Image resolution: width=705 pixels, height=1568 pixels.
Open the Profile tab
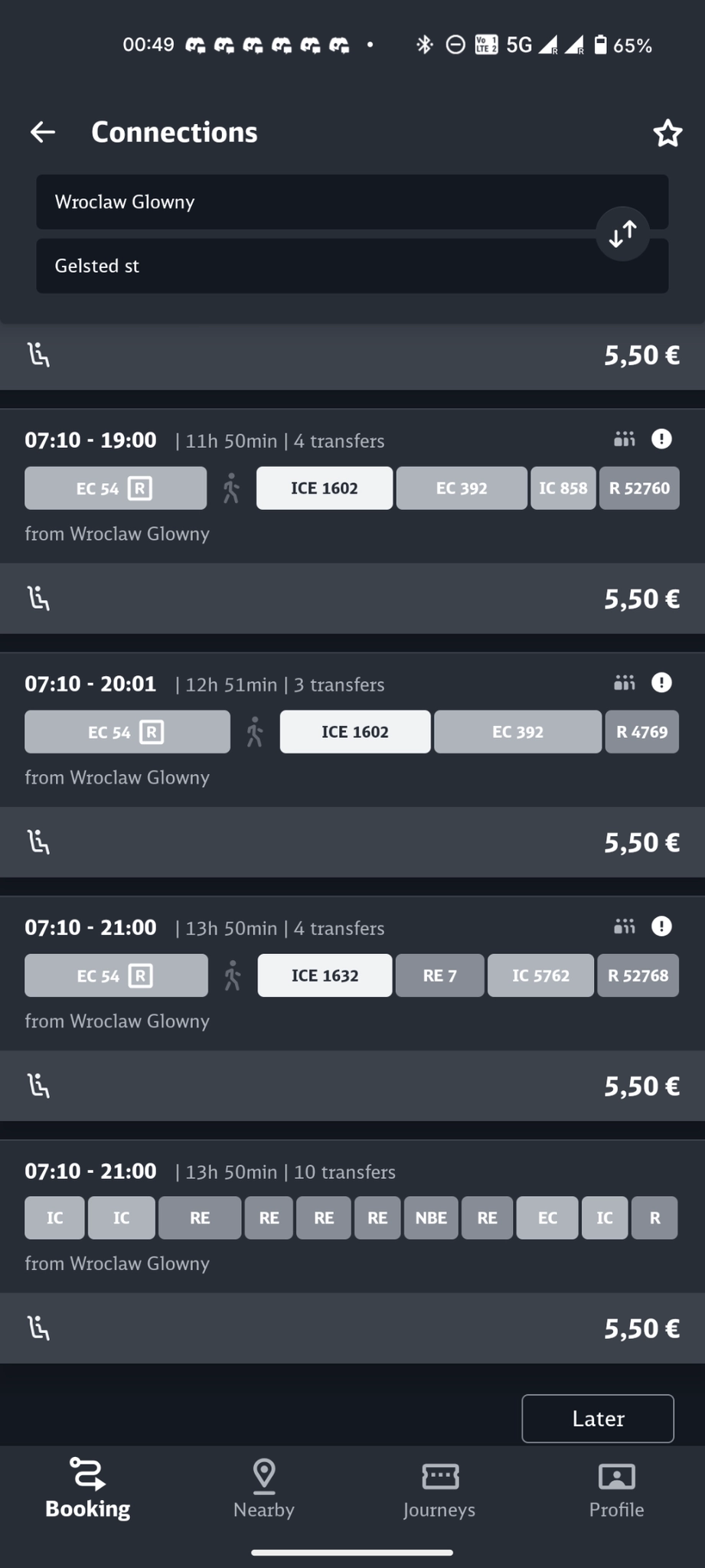point(616,1488)
